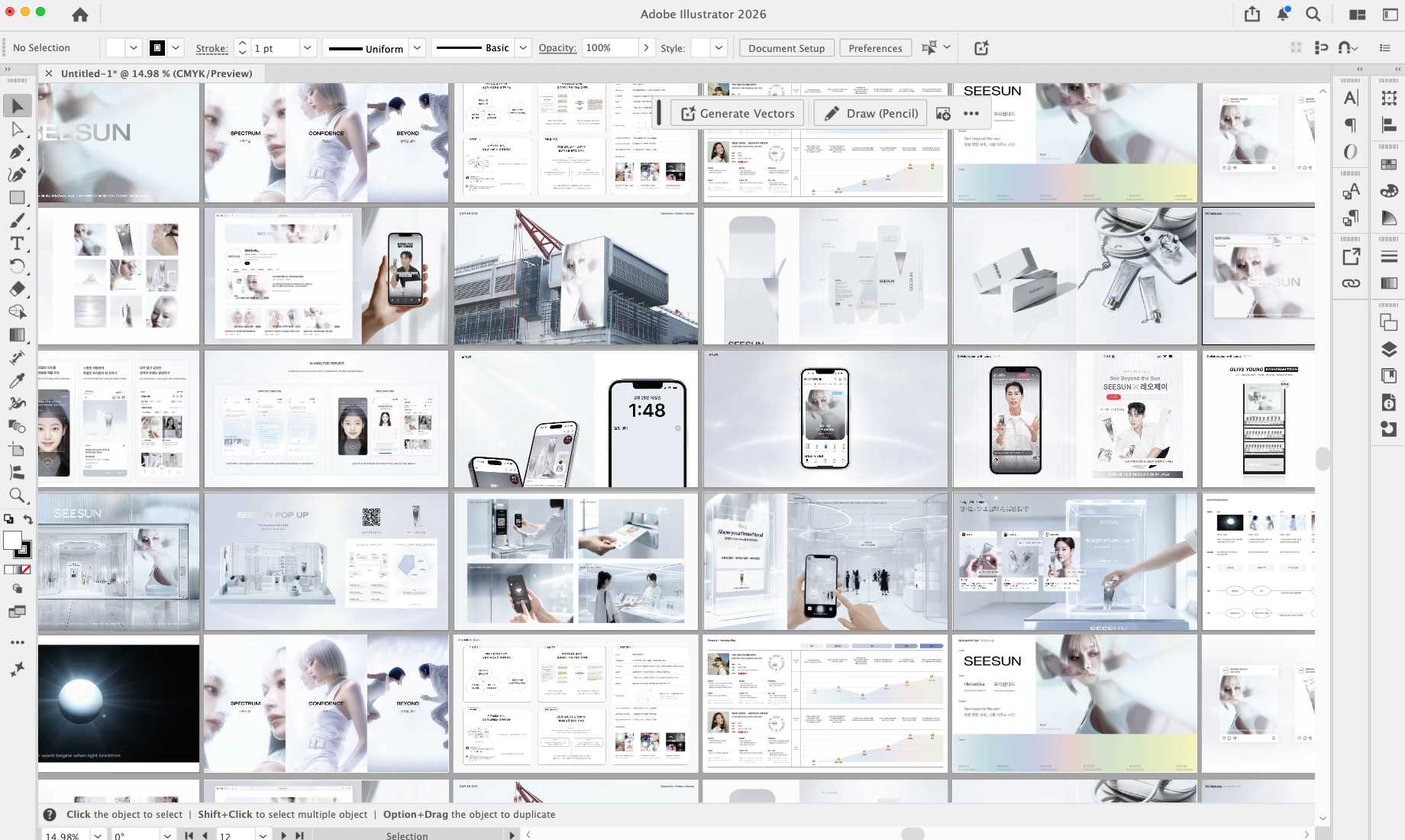Select the Type tool
Viewport: 1405px width, 840px height.
(17, 244)
